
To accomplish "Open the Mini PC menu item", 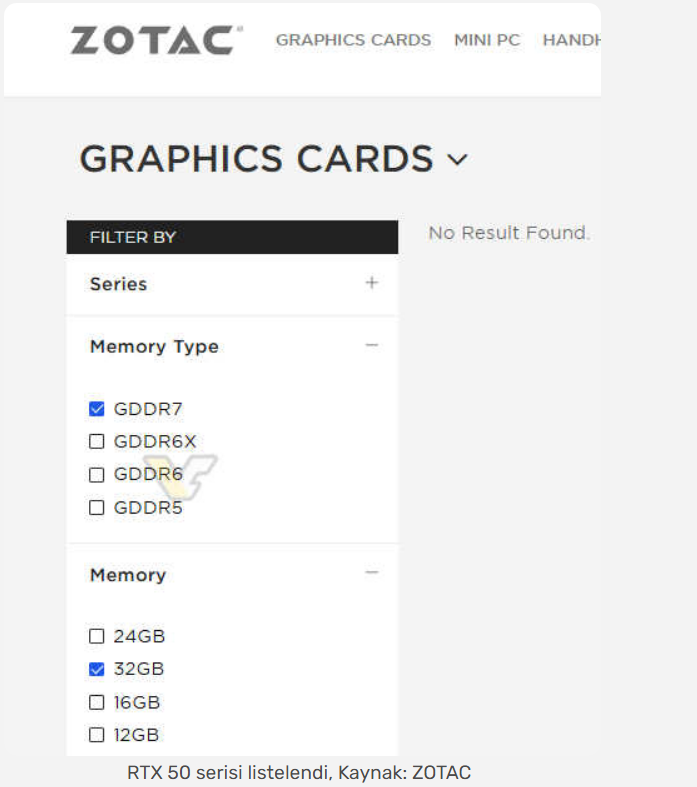I will click(x=487, y=41).
